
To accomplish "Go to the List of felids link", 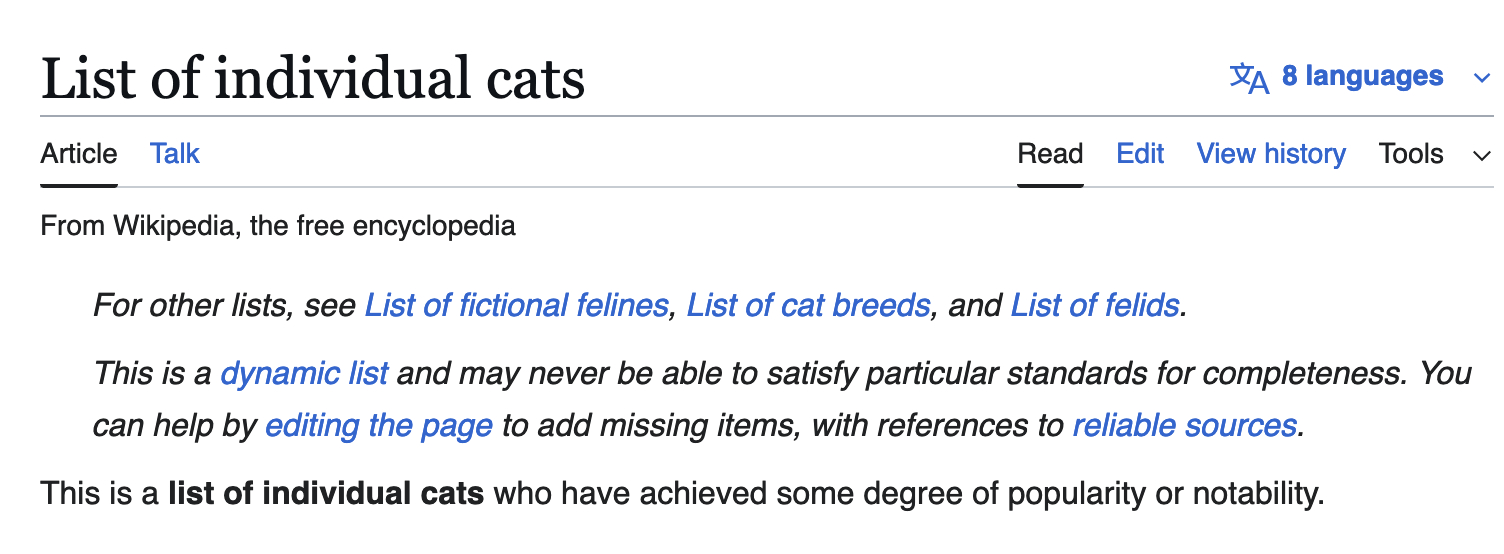I will click(x=1095, y=304).
